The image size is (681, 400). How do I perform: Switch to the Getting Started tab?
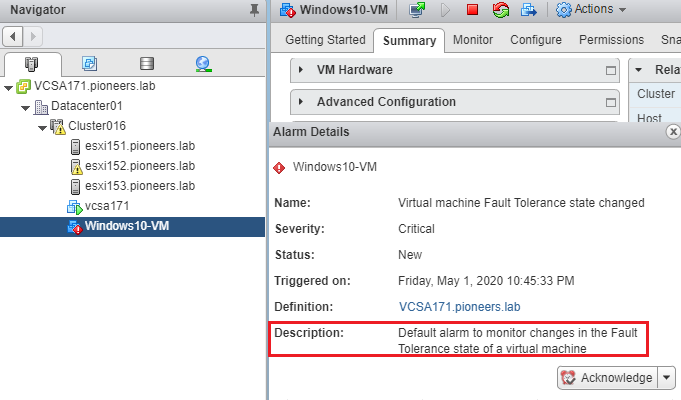(x=325, y=40)
